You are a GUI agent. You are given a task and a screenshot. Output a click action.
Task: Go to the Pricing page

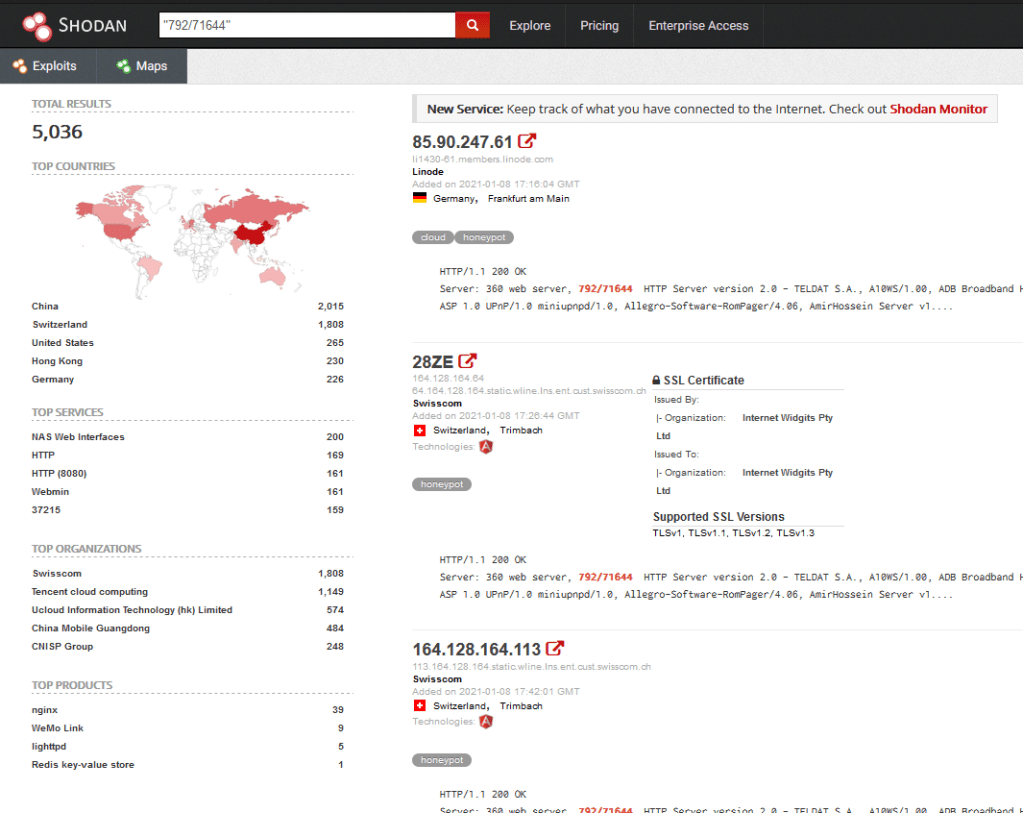(599, 25)
